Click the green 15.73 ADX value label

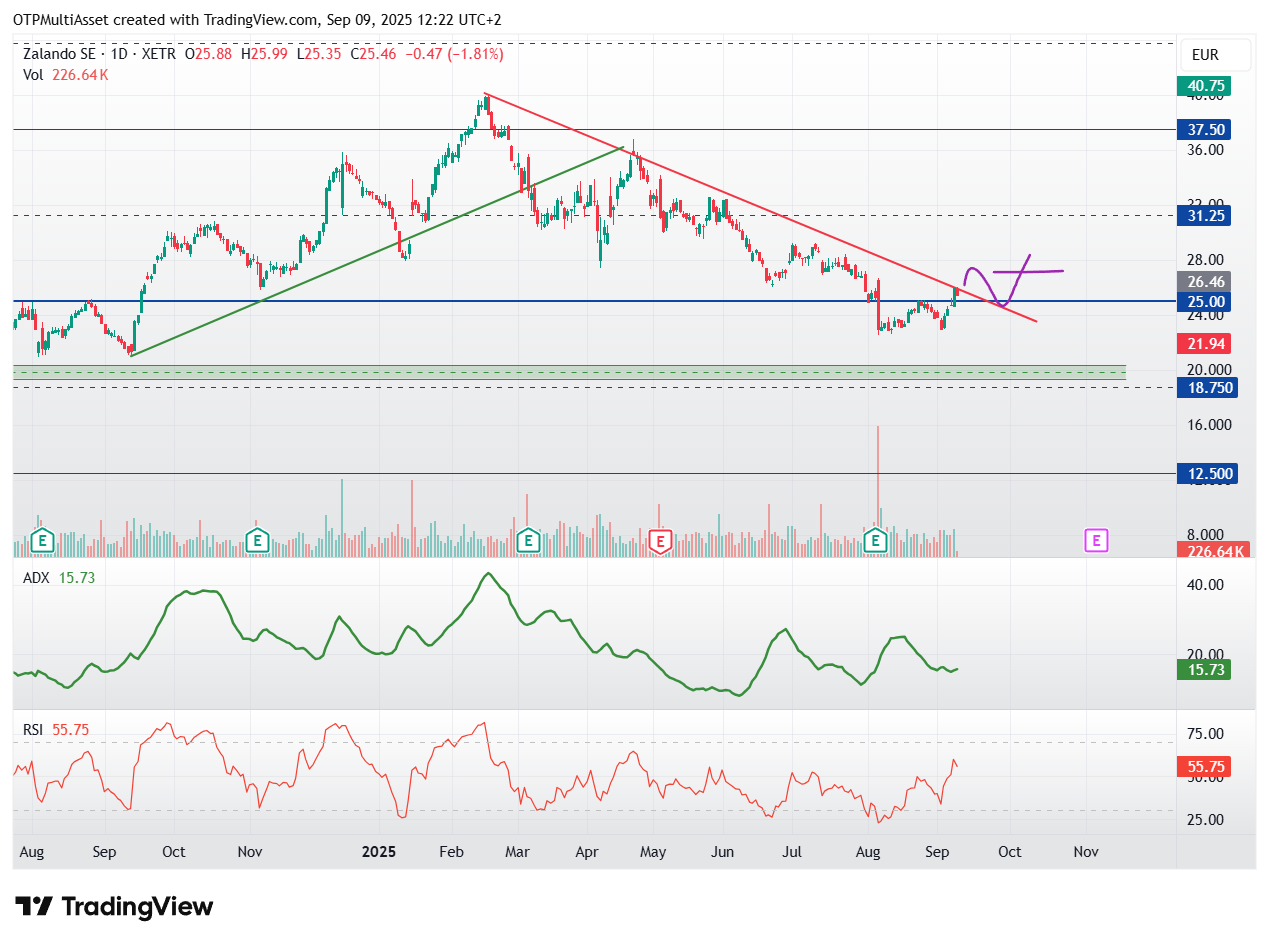click(x=1204, y=670)
